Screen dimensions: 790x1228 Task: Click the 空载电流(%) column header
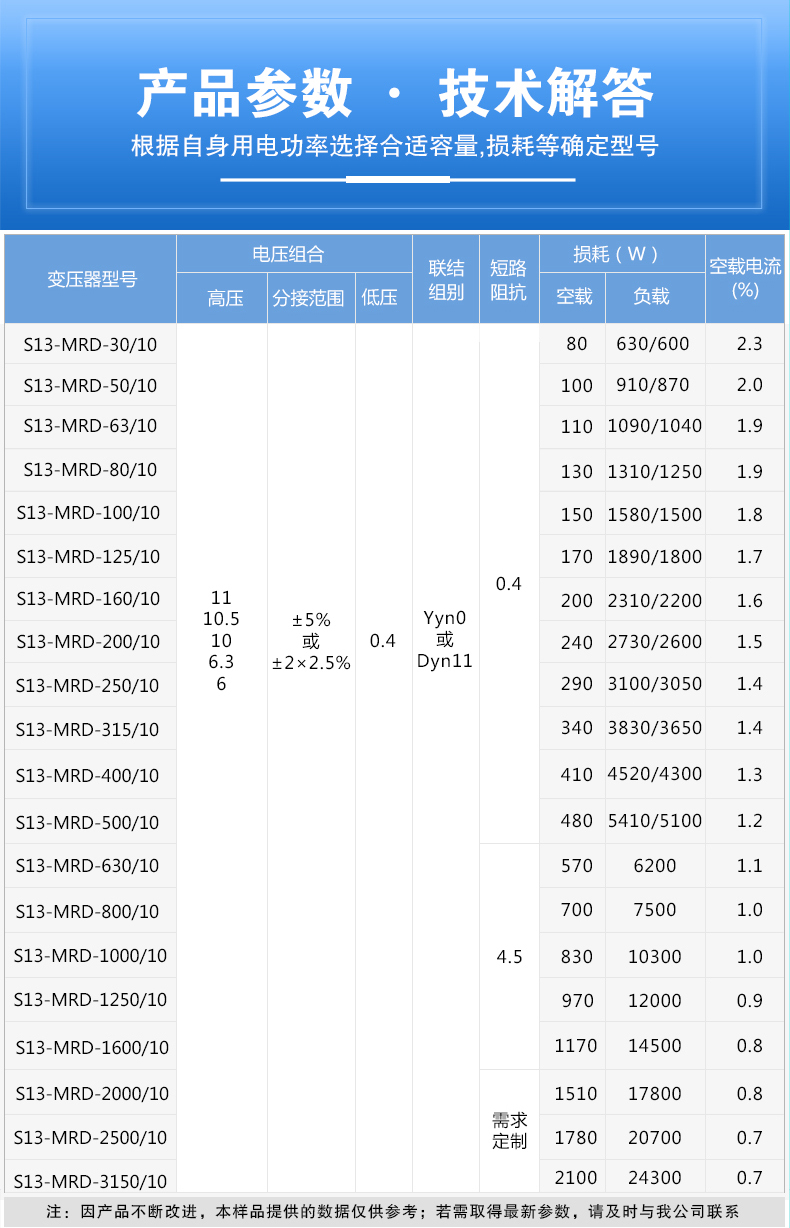tap(745, 277)
